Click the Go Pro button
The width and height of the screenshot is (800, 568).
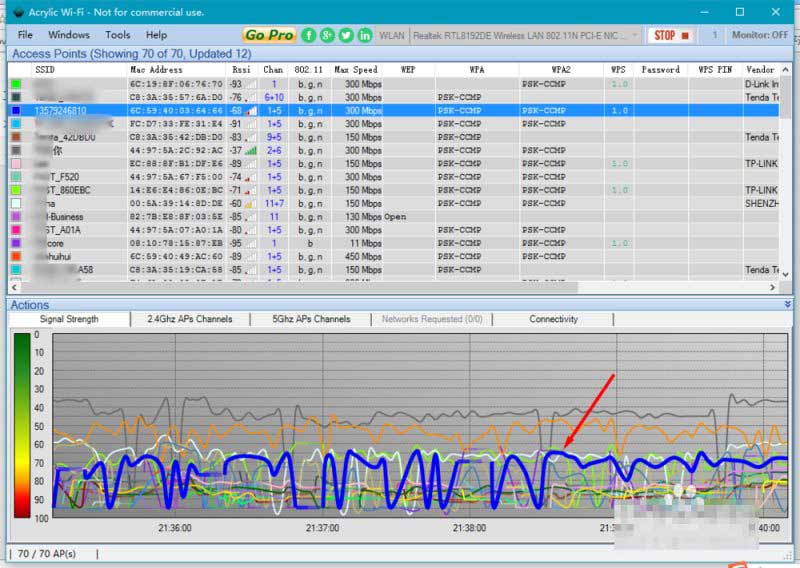tap(269, 35)
